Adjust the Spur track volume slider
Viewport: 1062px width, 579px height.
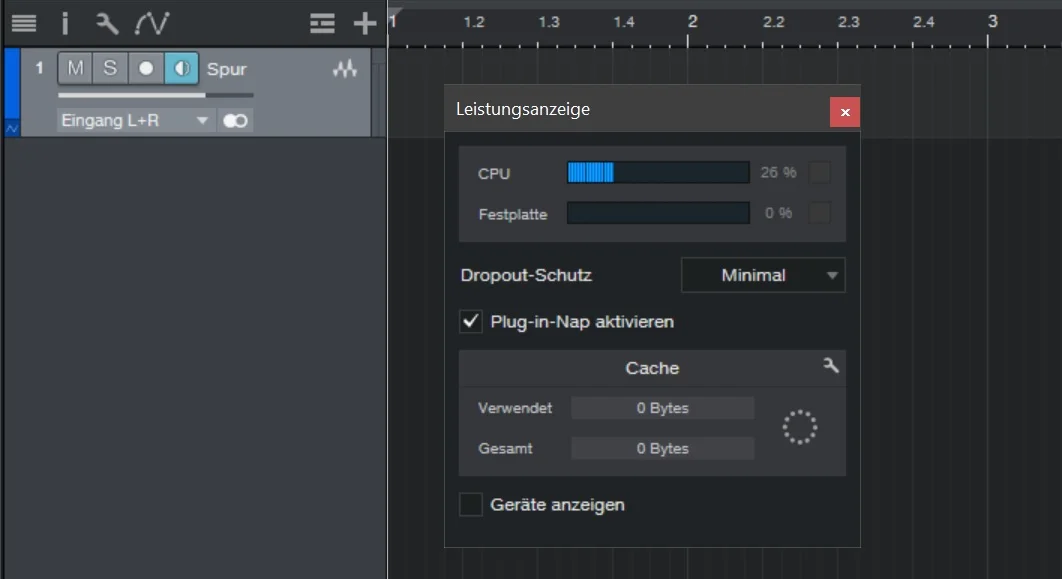click(156, 95)
